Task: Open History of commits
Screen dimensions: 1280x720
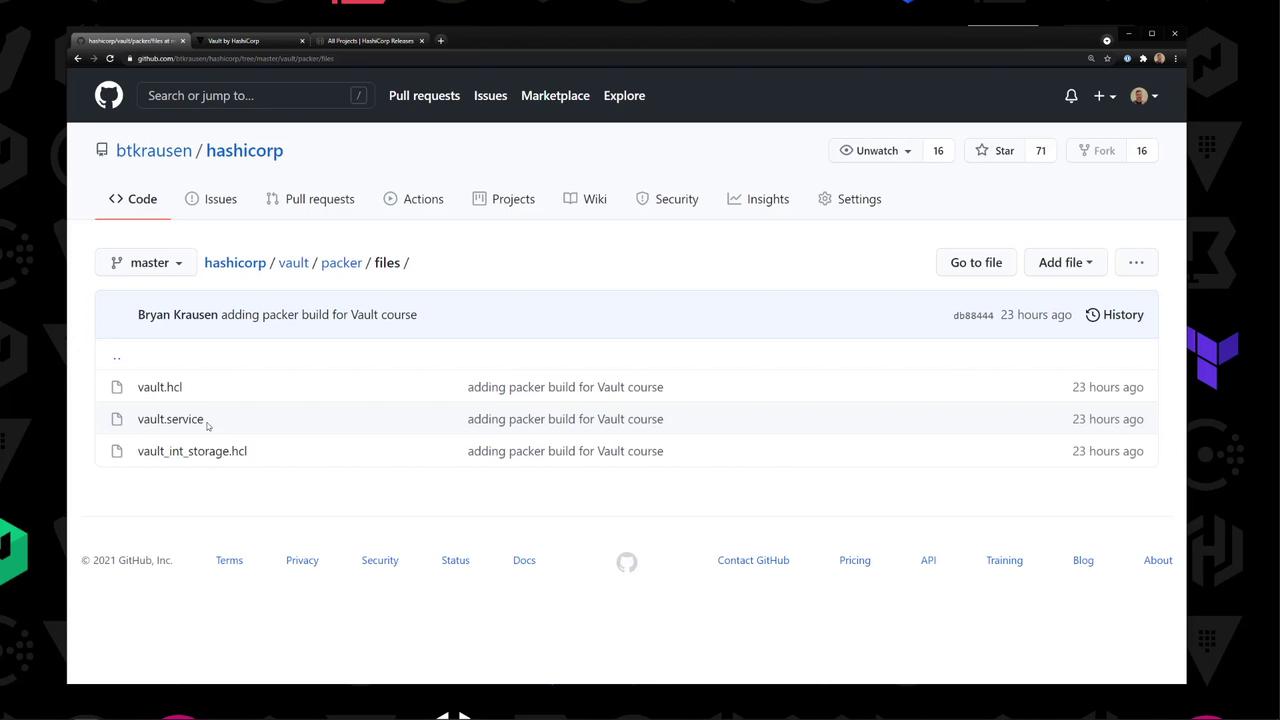Action: [1114, 314]
